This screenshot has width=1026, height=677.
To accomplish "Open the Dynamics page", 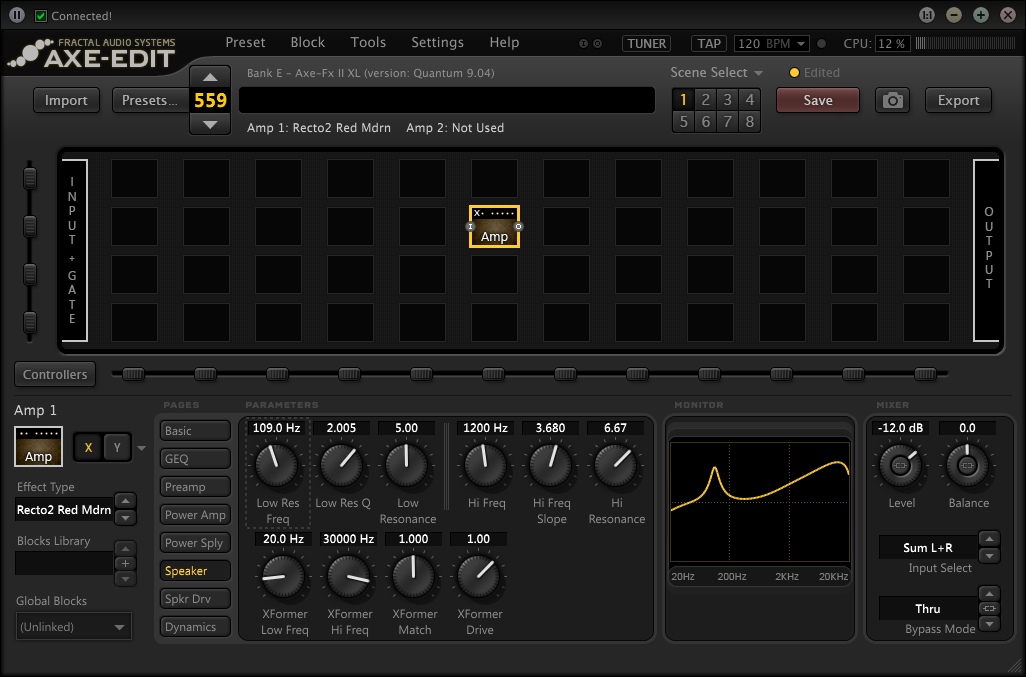I will pos(195,627).
